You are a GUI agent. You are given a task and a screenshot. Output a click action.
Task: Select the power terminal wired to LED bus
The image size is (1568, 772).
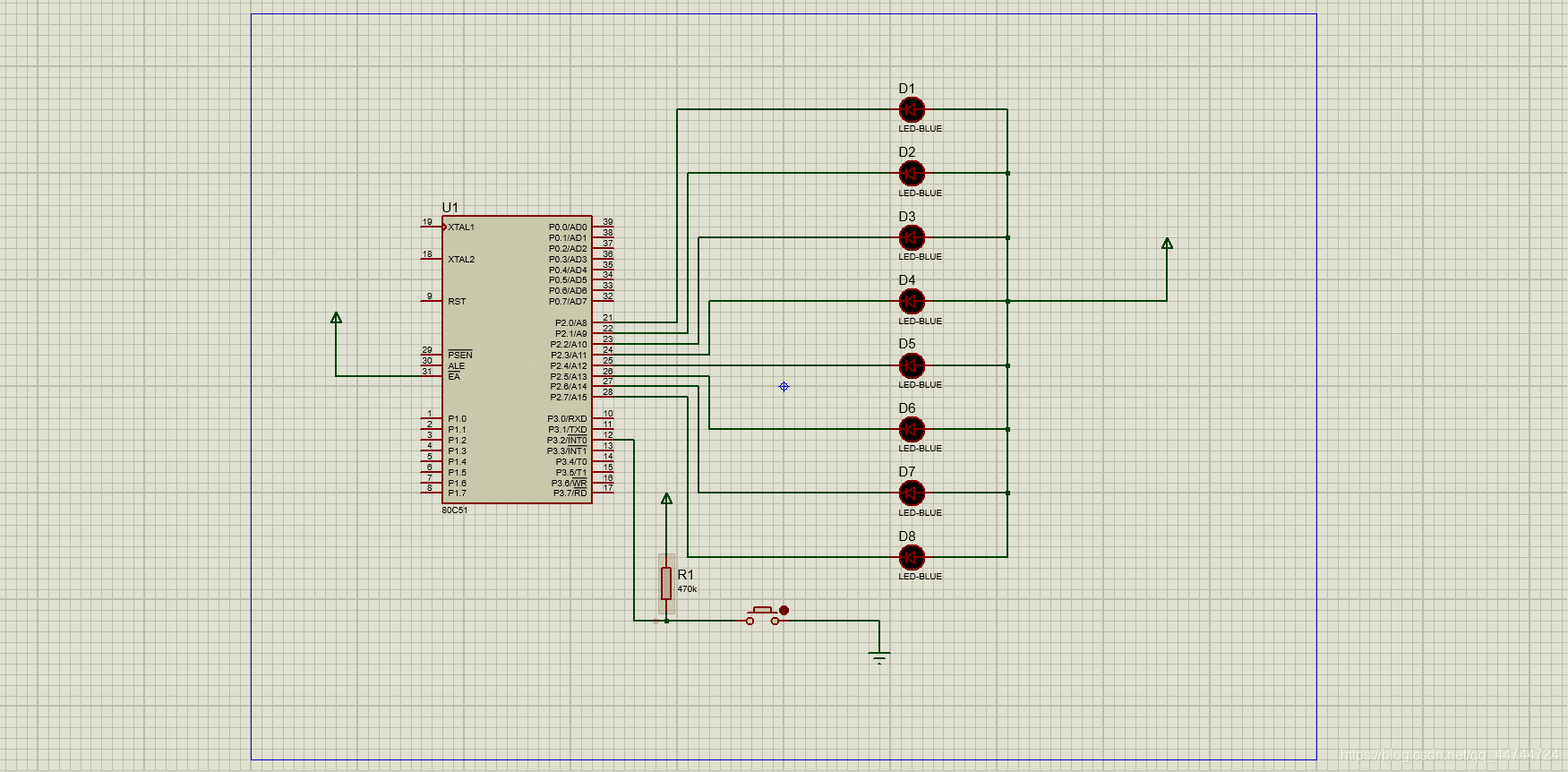click(1167, 244)
